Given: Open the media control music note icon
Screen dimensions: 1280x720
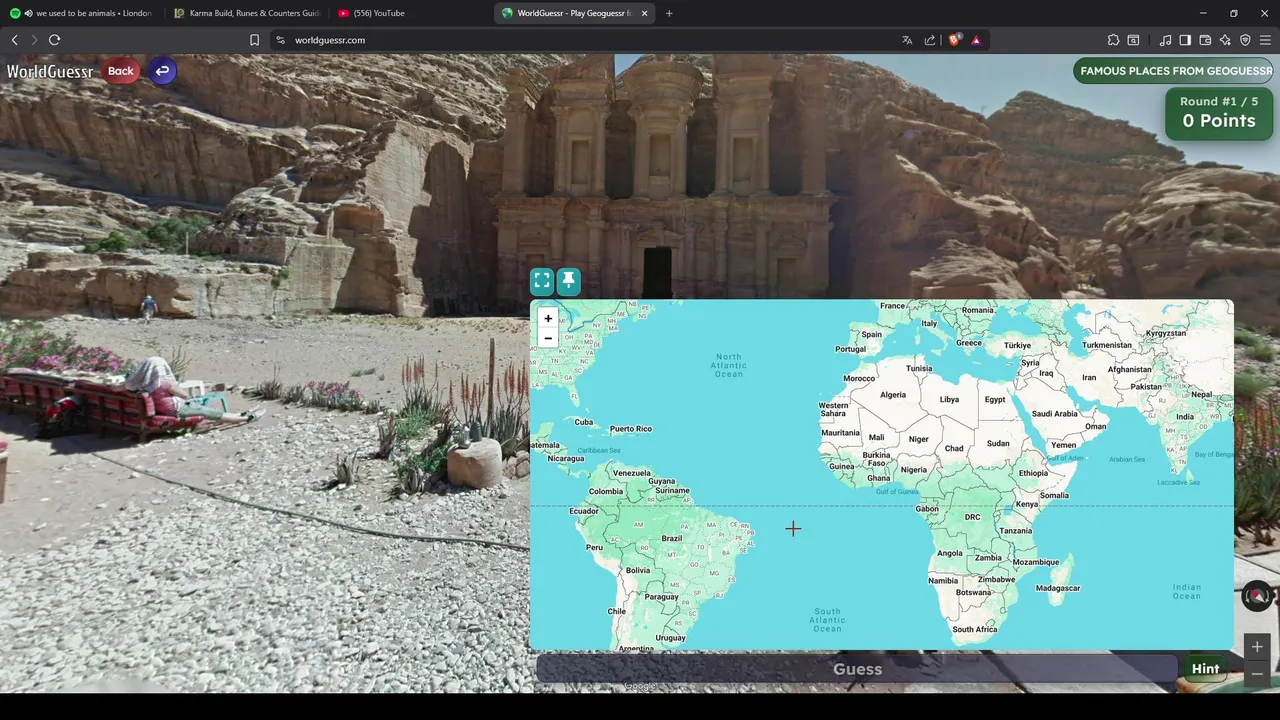Looking at the screenshot, I should pos(1165,40).
